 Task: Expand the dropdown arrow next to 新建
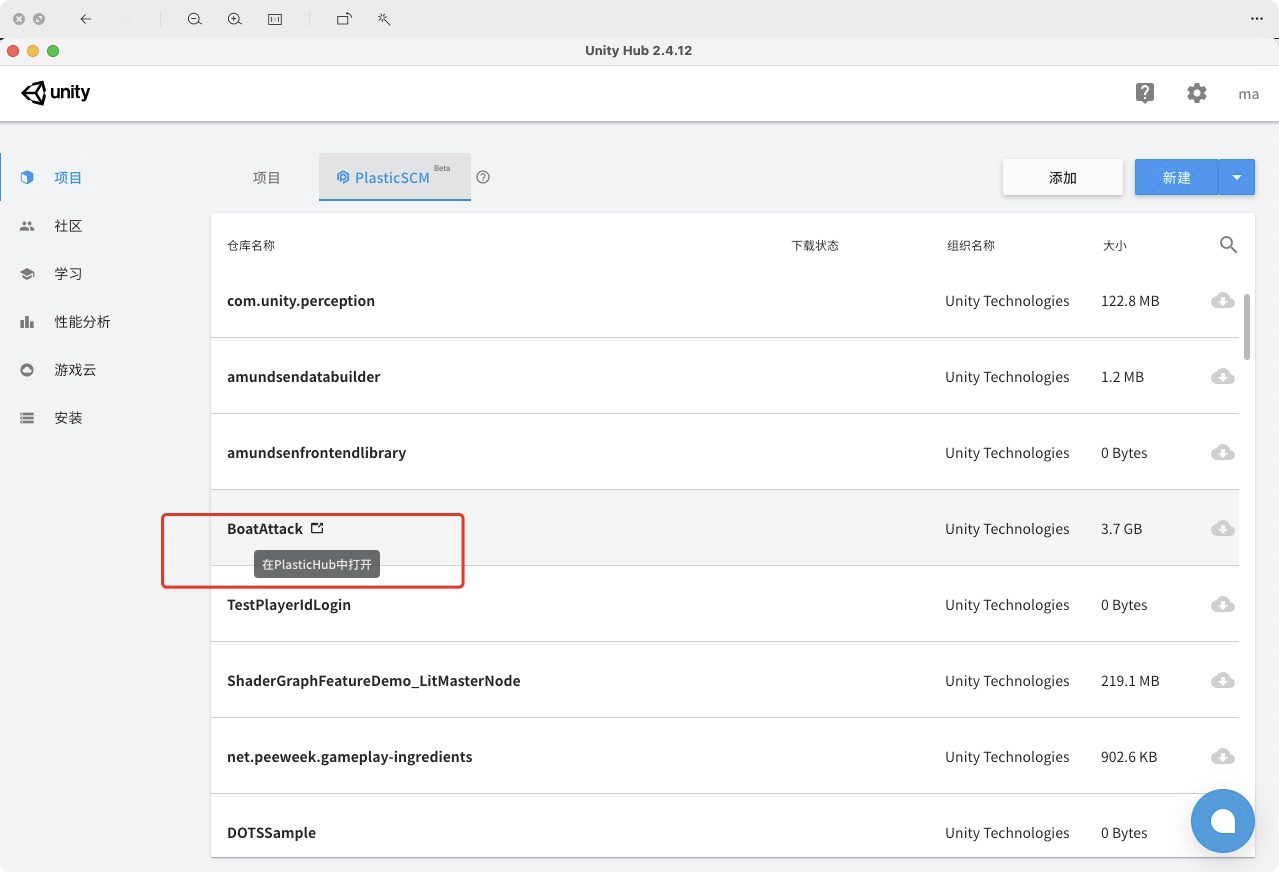click(x=1237, y=177)
